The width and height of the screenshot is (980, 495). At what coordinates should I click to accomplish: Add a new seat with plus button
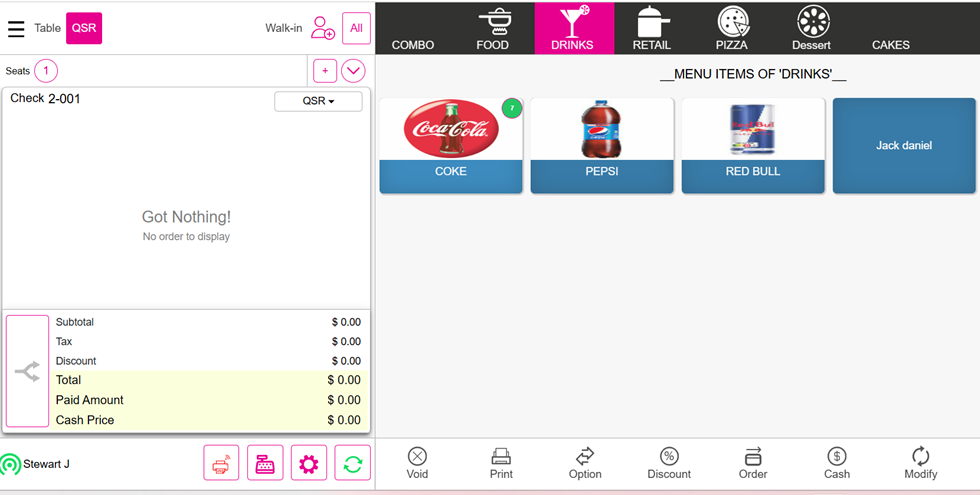point(324,71)
